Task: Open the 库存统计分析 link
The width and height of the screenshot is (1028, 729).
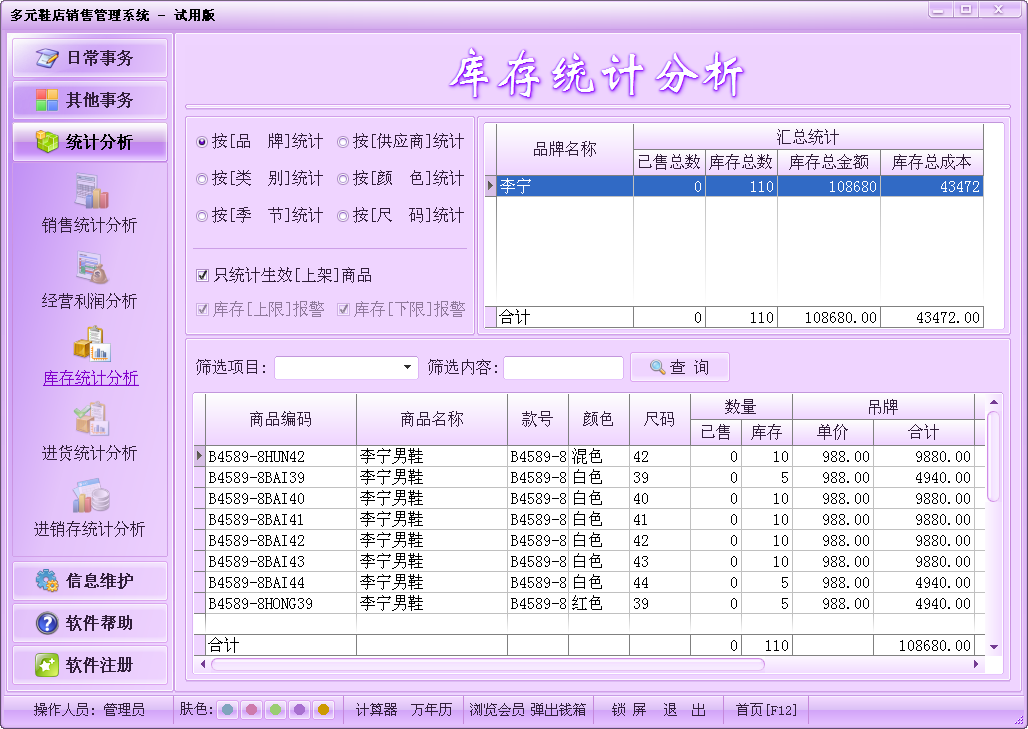Action: 90,378
